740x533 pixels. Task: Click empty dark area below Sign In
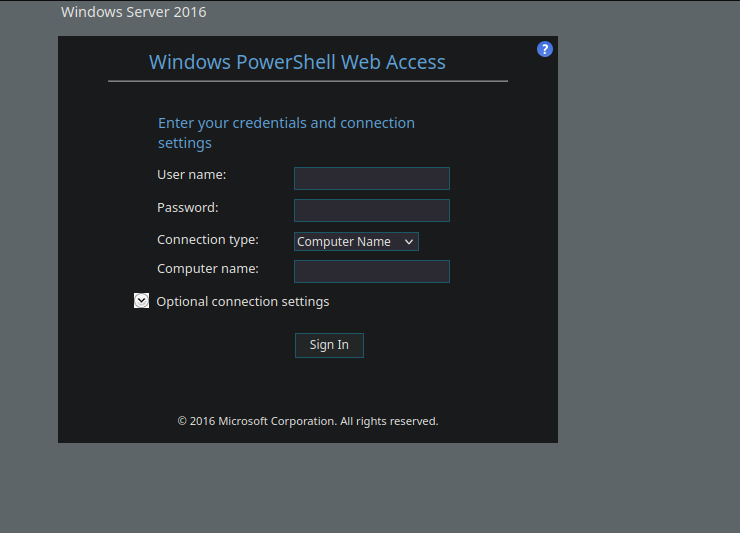point(308,385)
